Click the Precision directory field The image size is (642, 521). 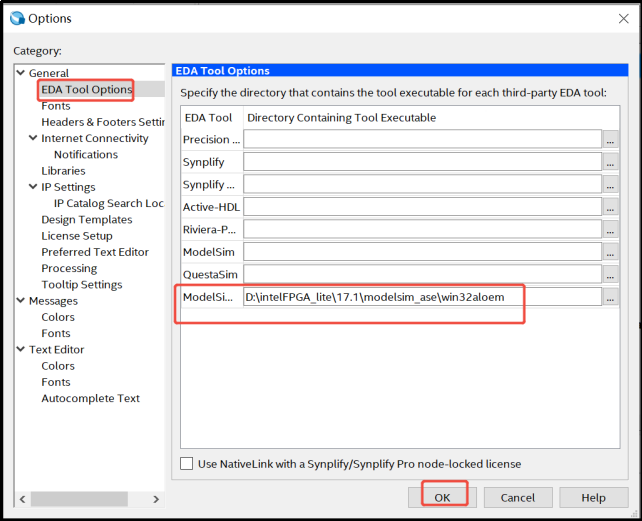(422, 139)
